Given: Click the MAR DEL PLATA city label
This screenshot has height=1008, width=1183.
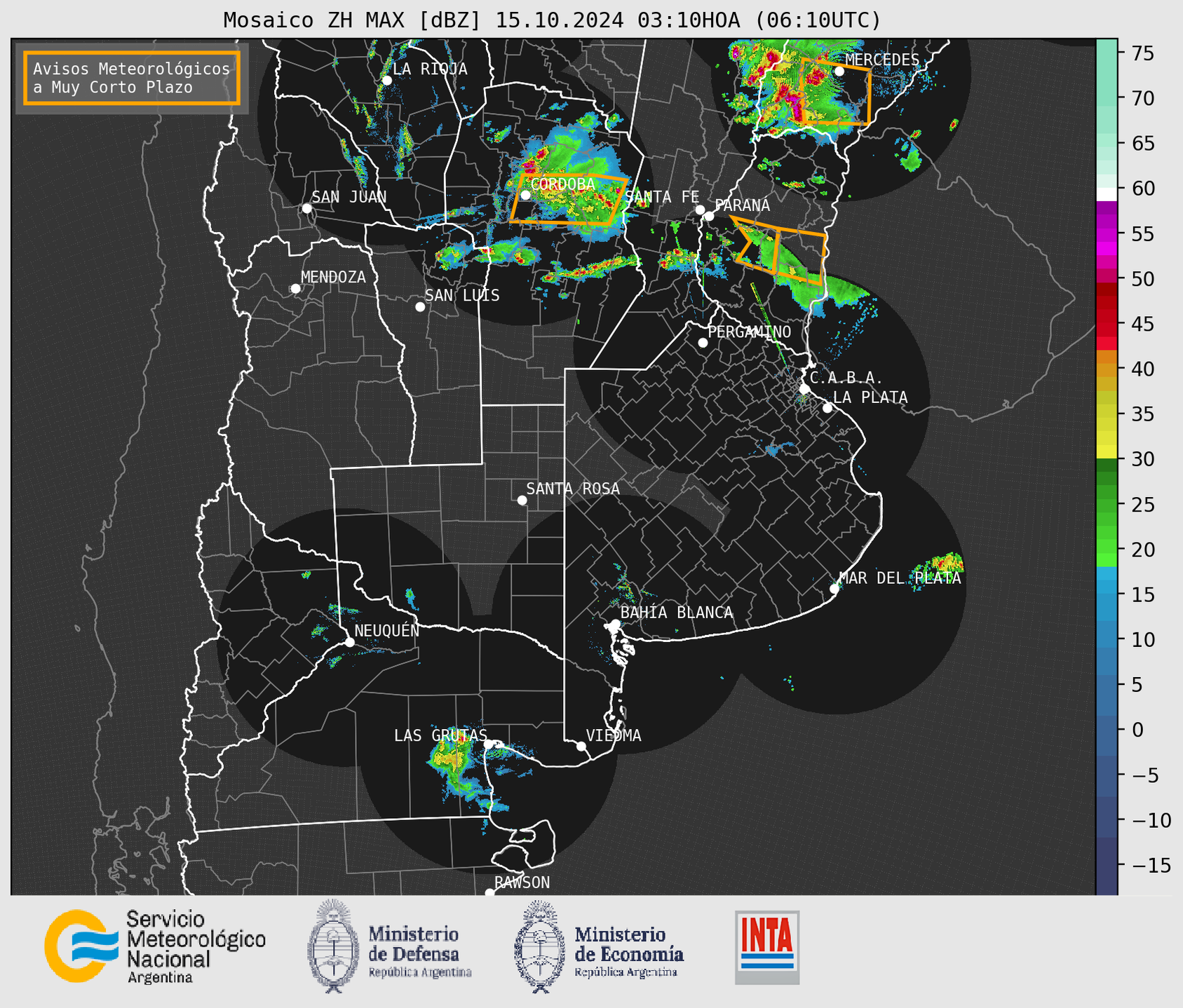Looking at the screenshot, I should click(x=900, y=578).
